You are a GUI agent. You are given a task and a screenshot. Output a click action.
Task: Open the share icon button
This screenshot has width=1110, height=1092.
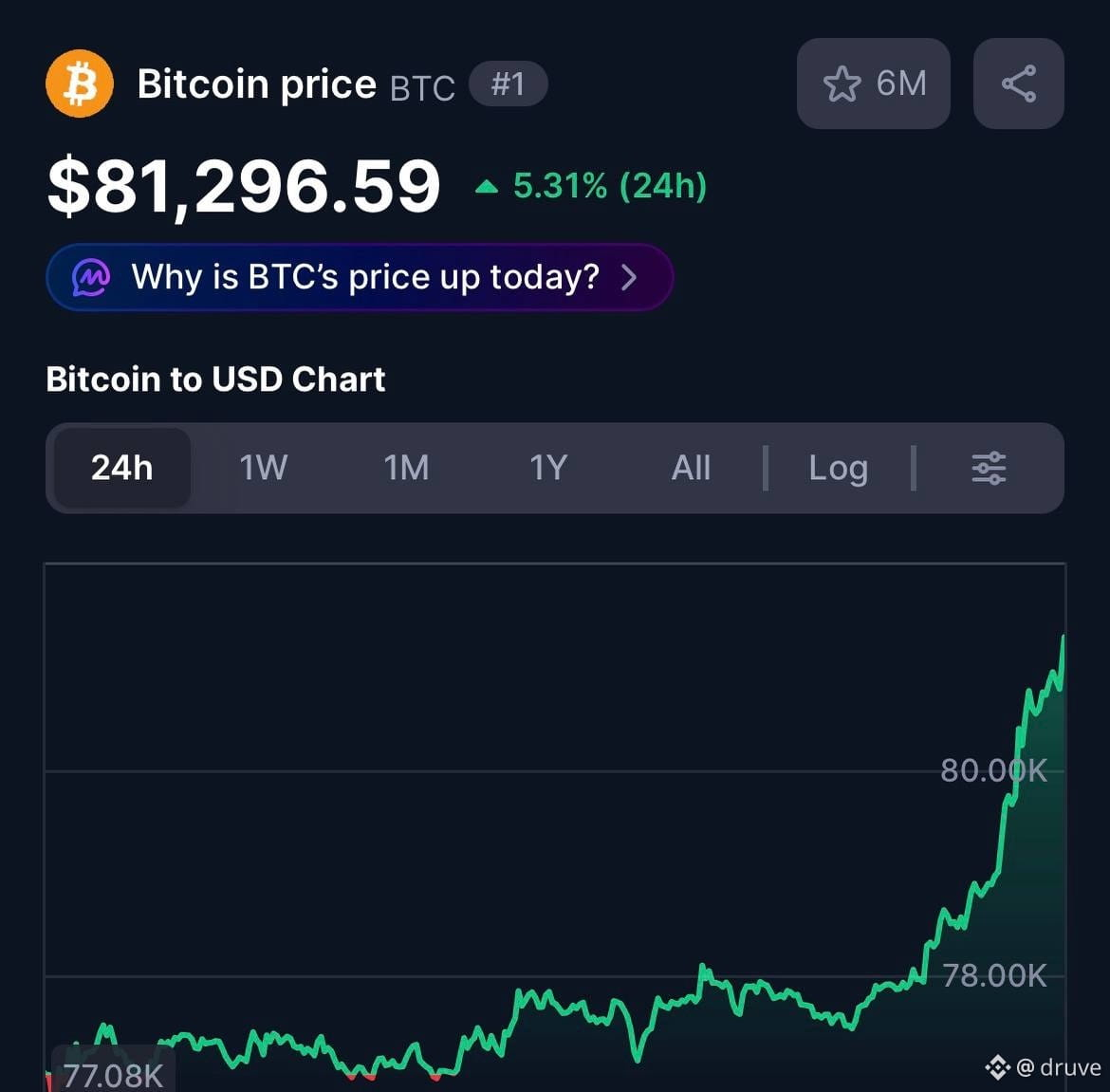(x=1019, y=83)
